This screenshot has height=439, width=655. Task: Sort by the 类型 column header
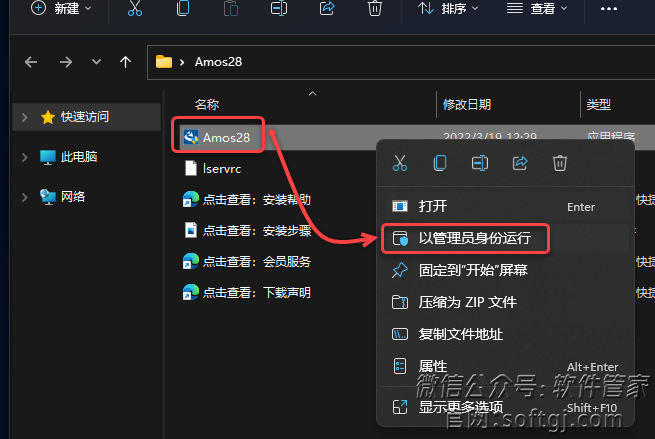[599, 104]
